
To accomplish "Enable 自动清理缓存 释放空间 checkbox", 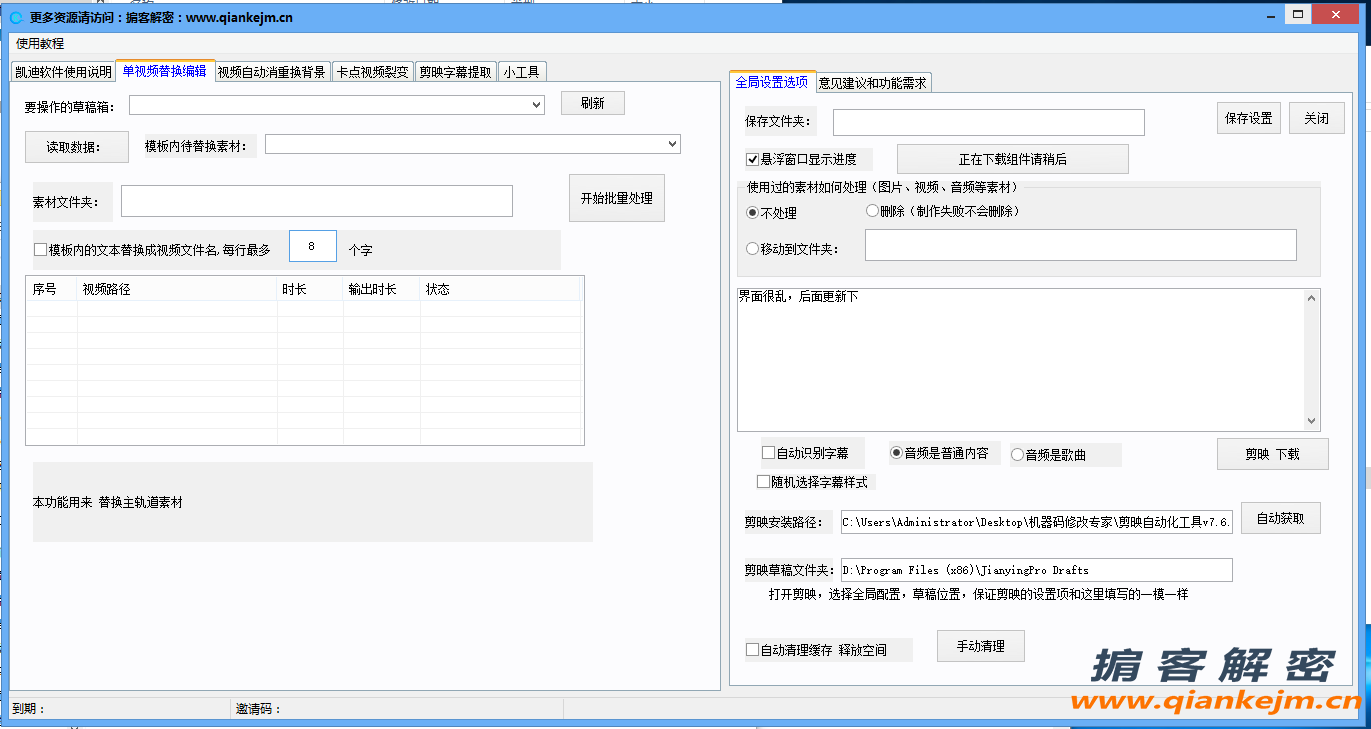I will pos(753,650).
